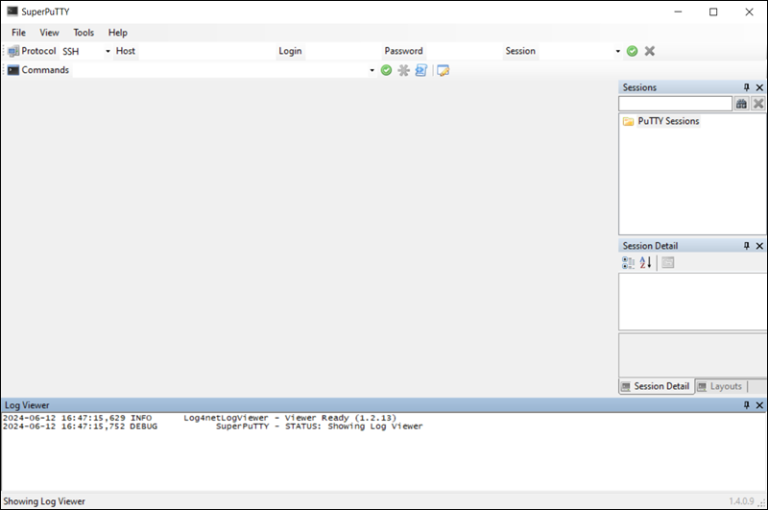Switch to the Layouts tab
Image resolution: width=768 pixels, height=510 pixels.
pyautogui.click(x=721, y=386)
